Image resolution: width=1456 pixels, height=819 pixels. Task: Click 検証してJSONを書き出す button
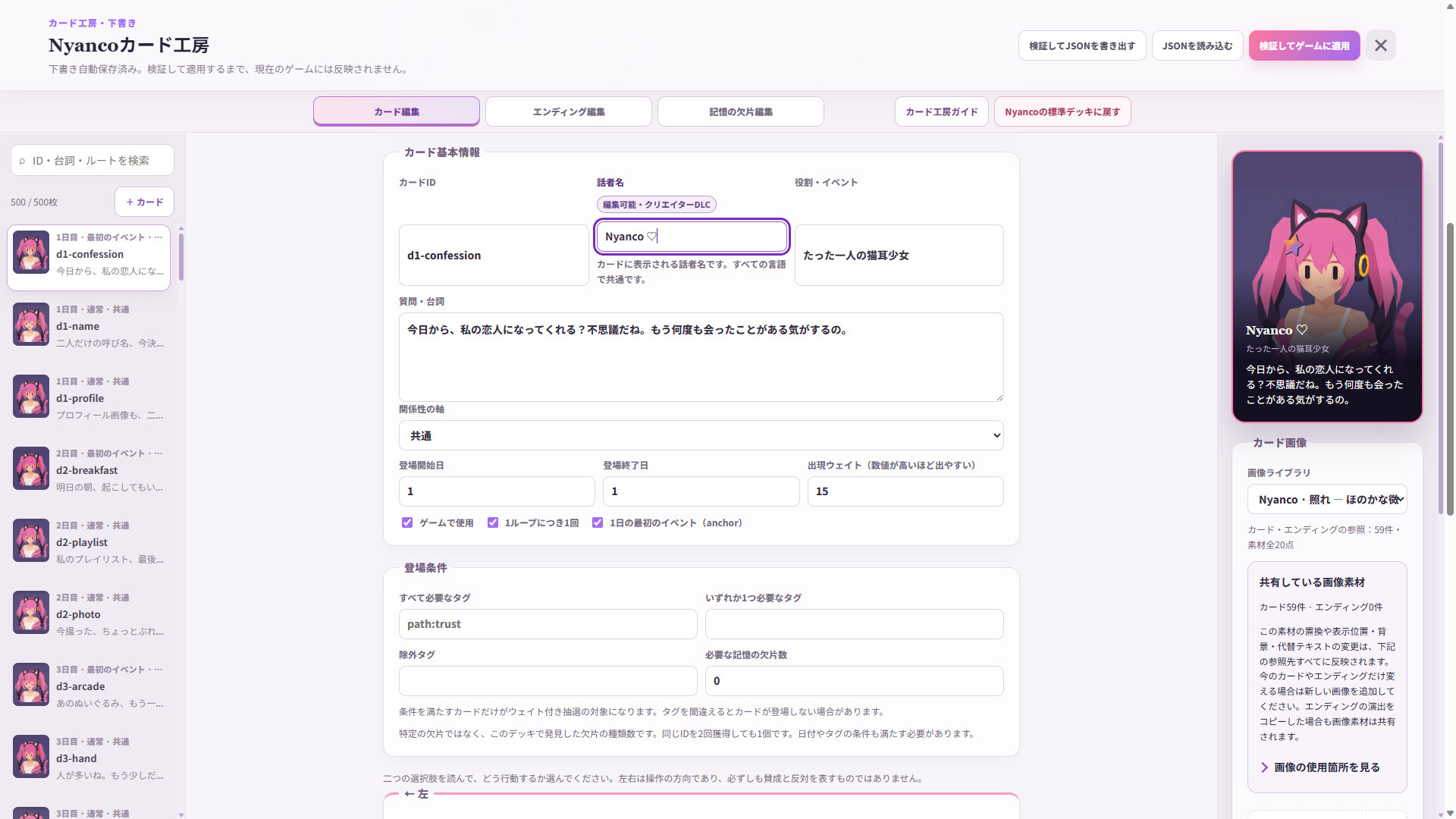(1082, 45)
